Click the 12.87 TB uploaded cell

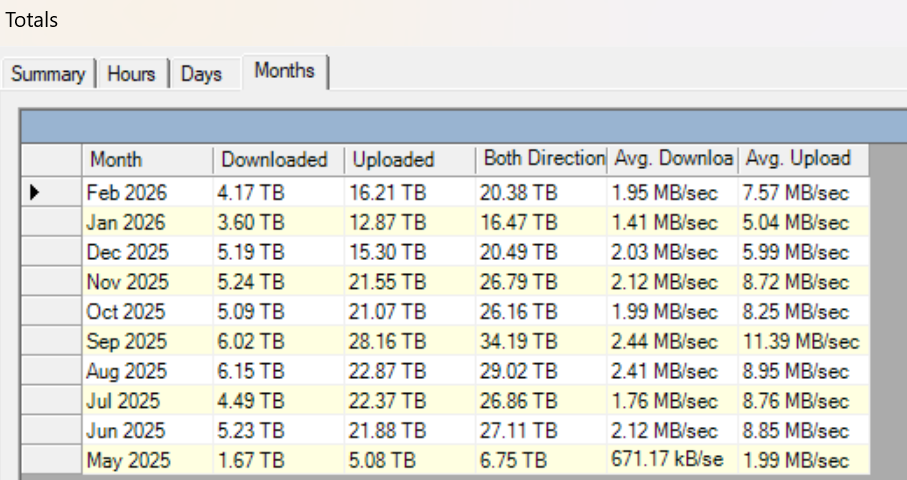[x=410, y=223]
